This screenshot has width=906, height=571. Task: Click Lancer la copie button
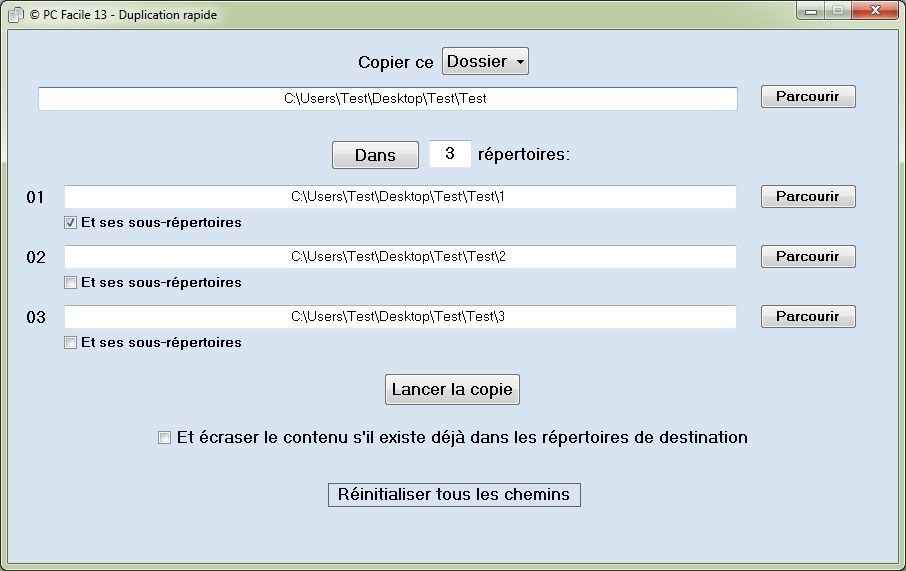pos(452,390)
